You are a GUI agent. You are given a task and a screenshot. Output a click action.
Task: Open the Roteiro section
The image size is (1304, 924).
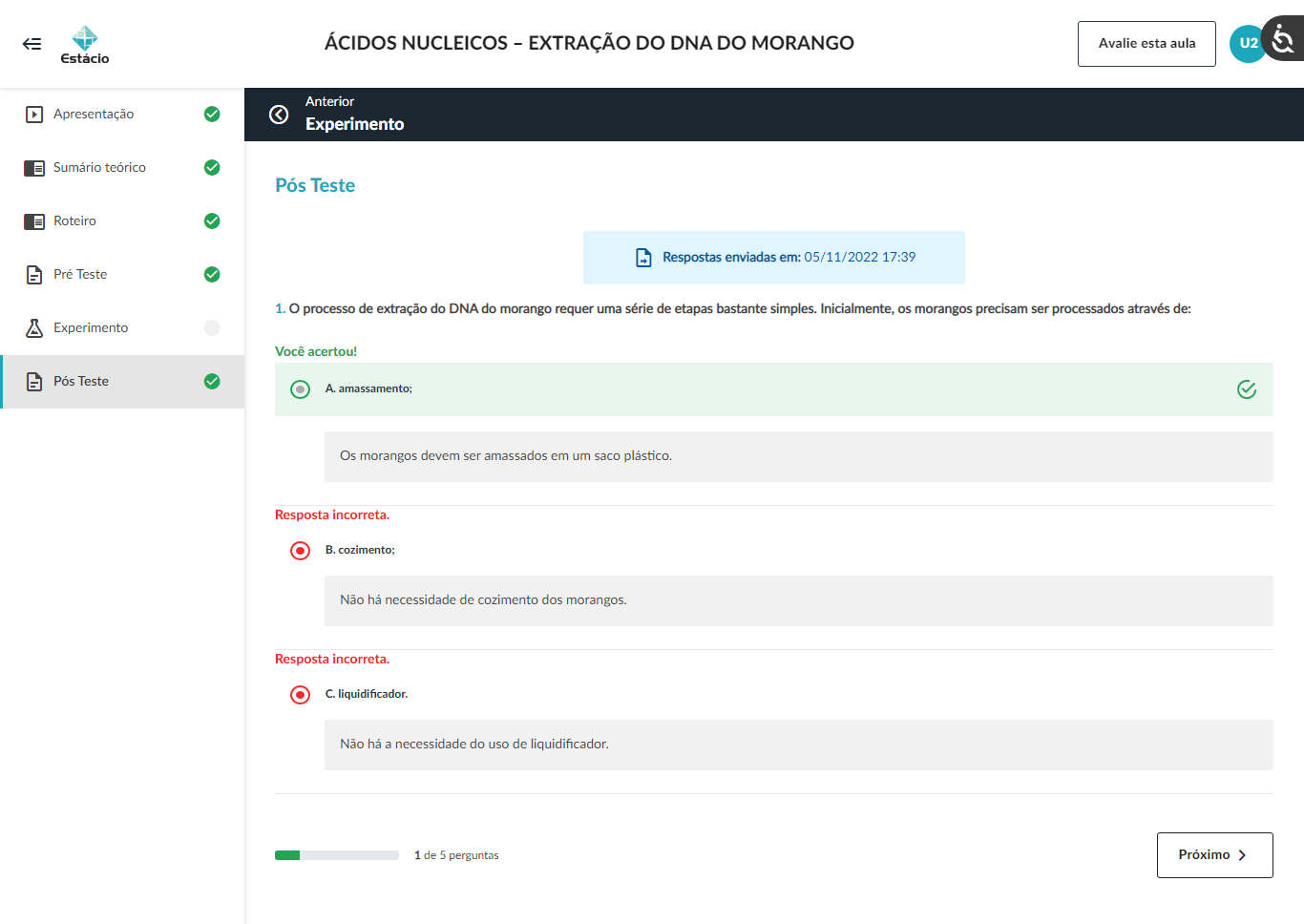[122, 221]
